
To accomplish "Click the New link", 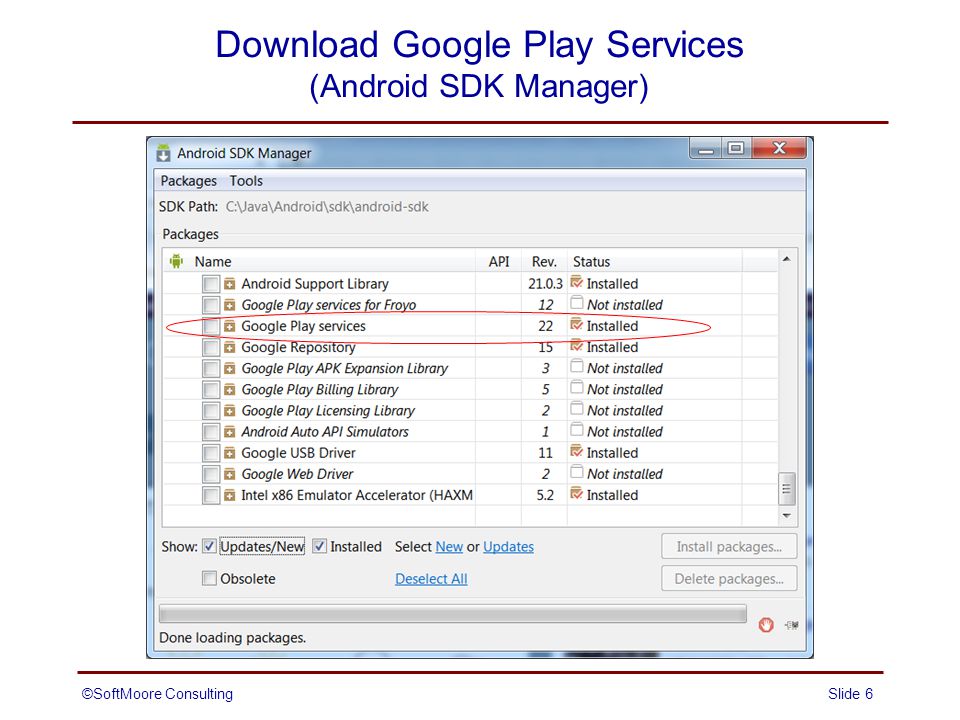I will pyautogui.click(x=449, y=547).
